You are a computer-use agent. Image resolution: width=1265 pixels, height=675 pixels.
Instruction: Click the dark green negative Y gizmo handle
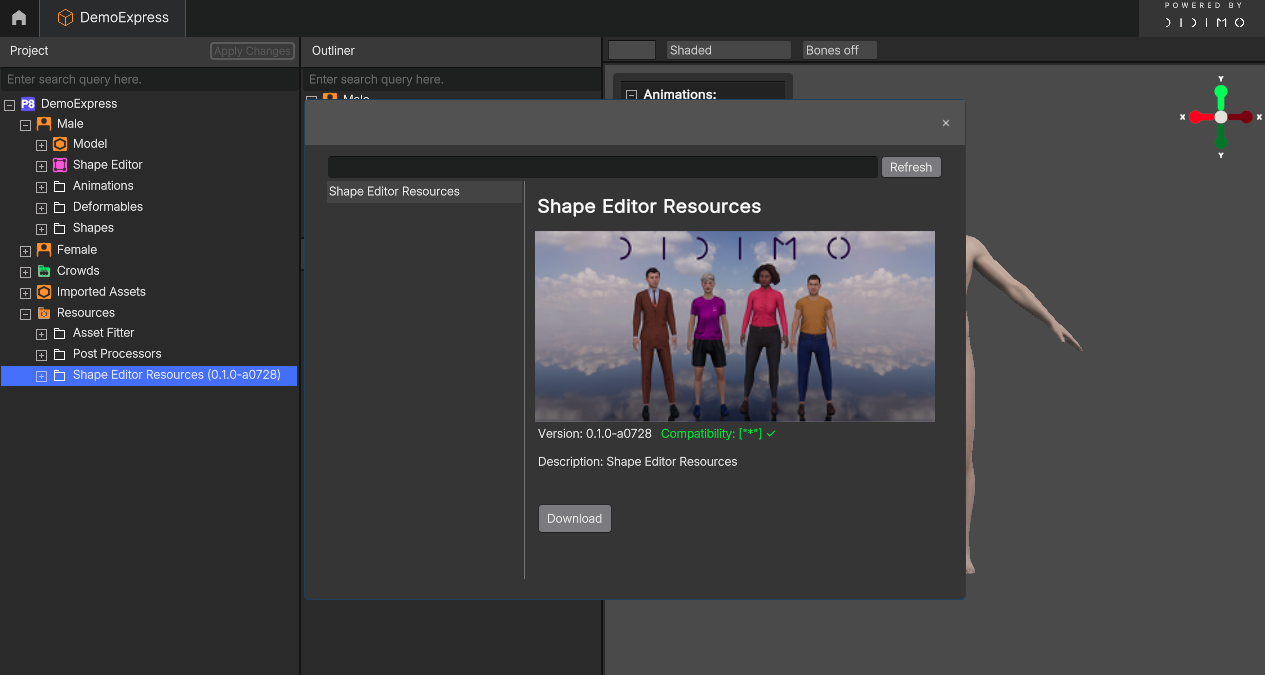[x=1221, y=142]
